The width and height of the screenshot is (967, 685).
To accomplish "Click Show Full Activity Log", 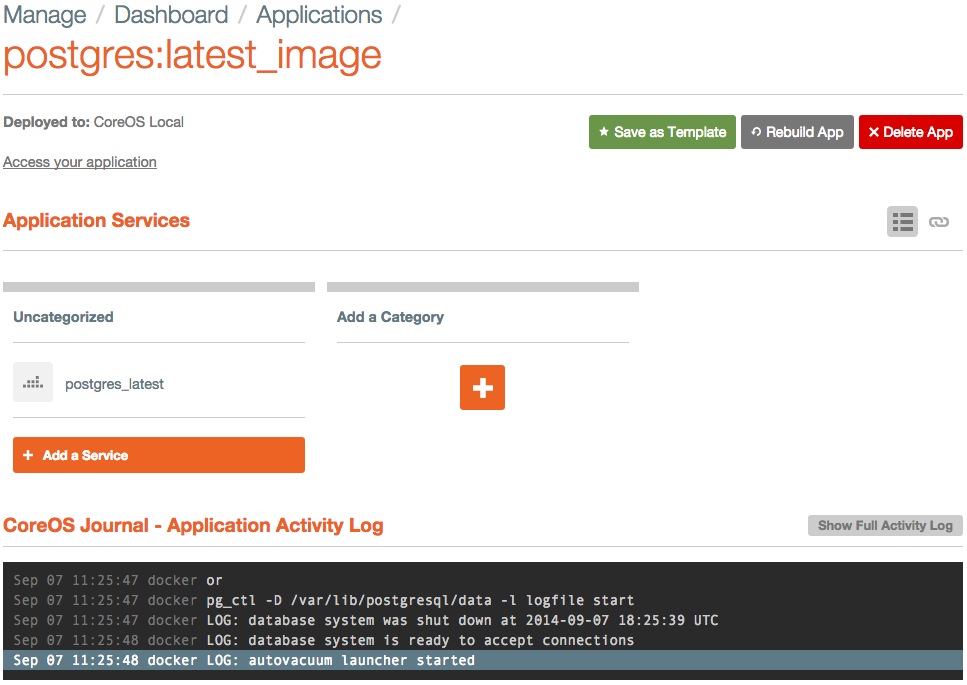I will 884,525.
